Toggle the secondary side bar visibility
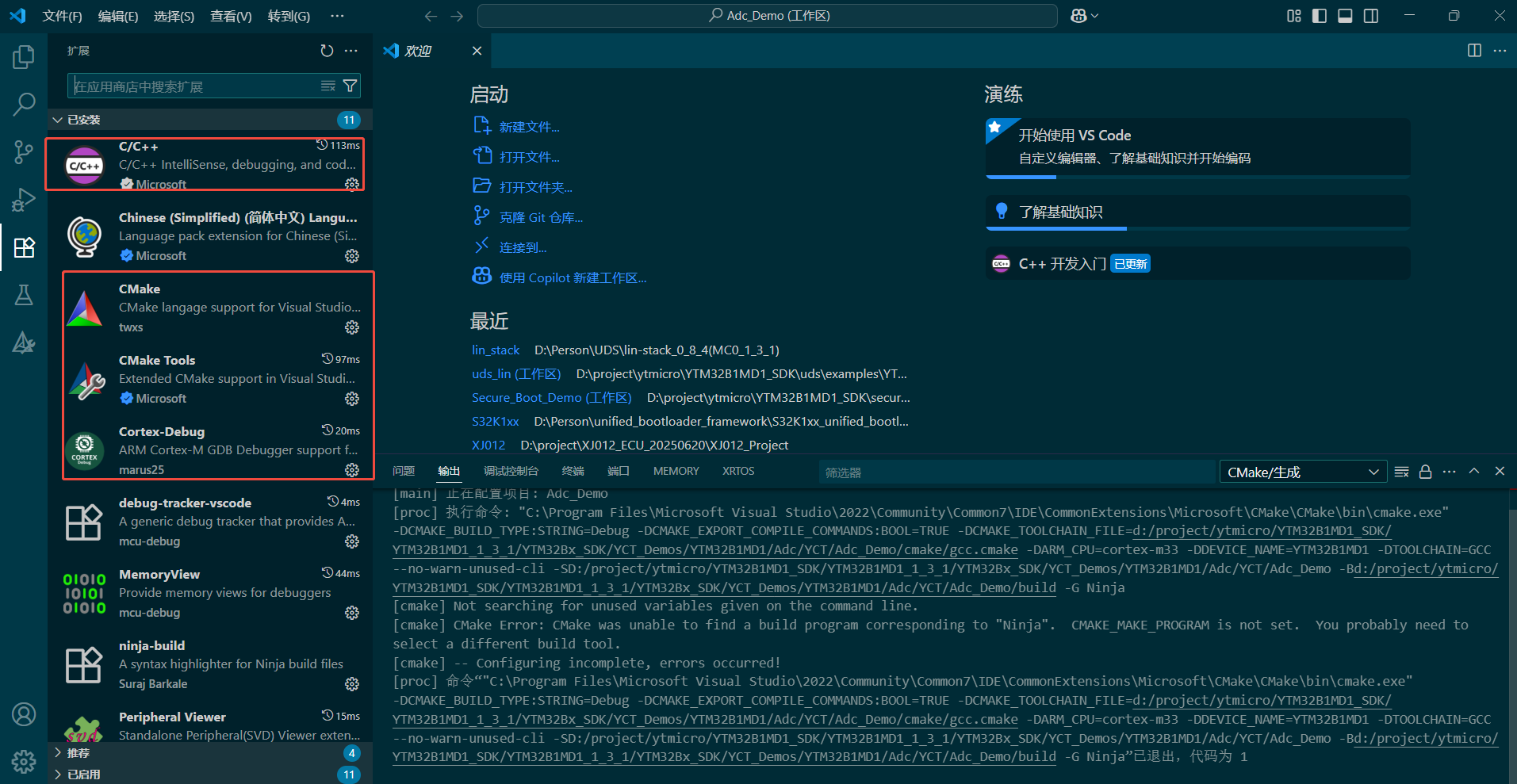The height and width of the screenshot is (784, 1517). 1370,16
